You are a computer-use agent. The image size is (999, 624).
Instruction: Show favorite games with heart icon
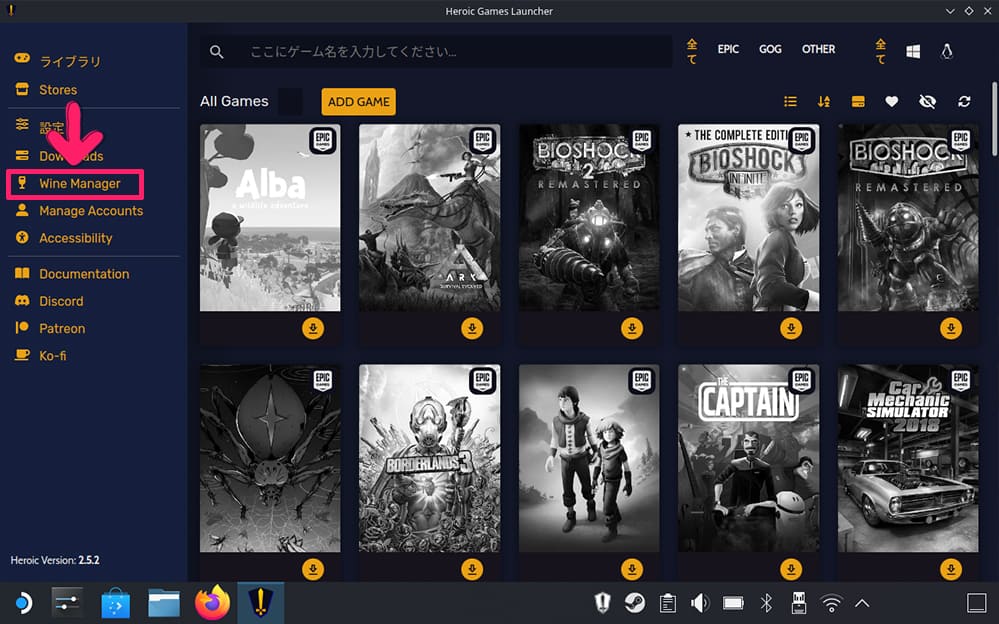[x=891, y=101]
